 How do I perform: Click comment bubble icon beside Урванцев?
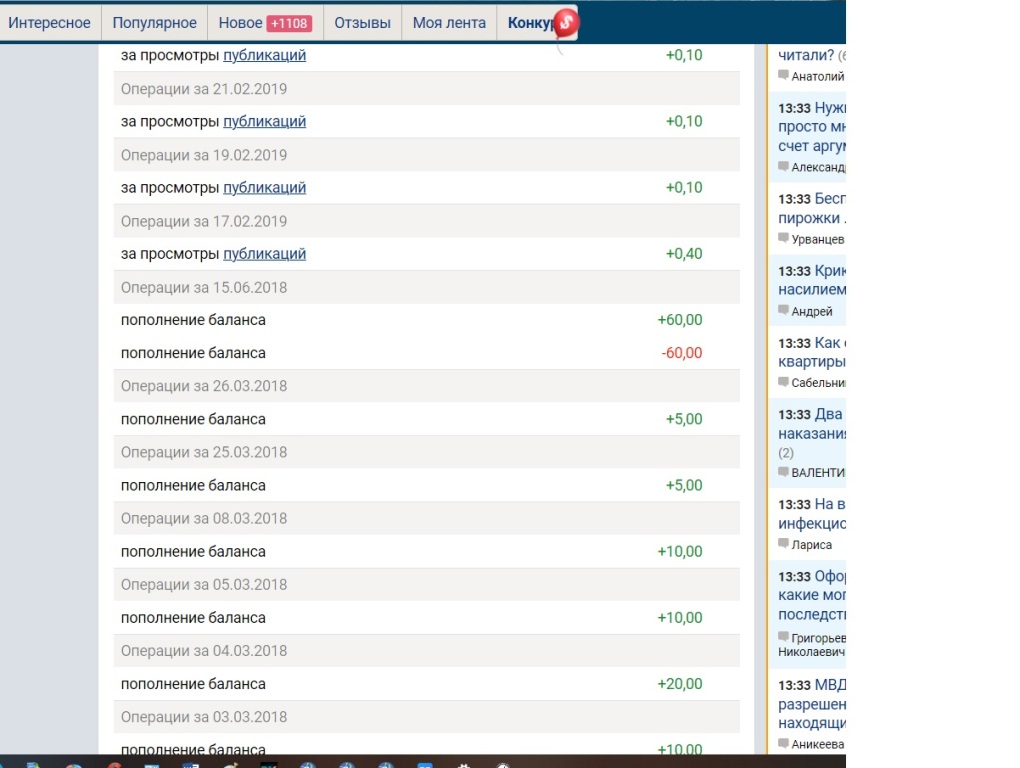coord(784,238)
